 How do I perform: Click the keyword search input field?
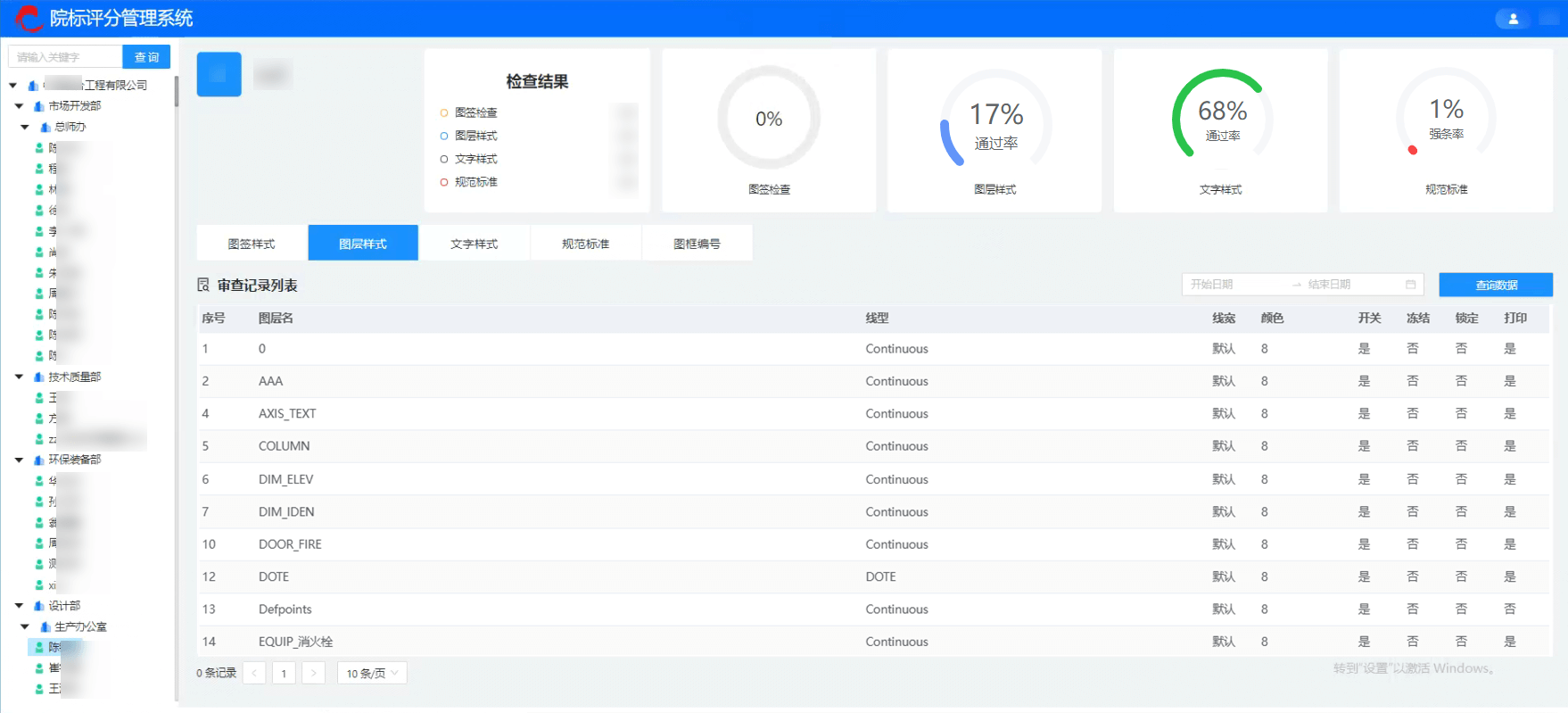pos(65,57)
